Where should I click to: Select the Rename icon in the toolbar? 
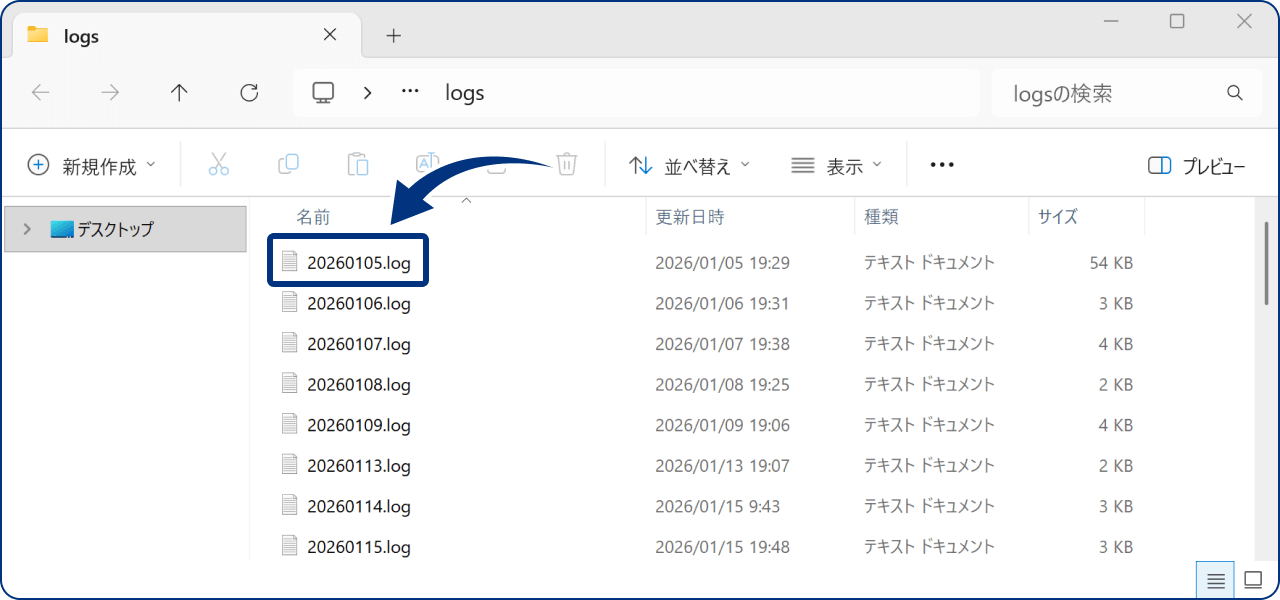pos(426,164)
